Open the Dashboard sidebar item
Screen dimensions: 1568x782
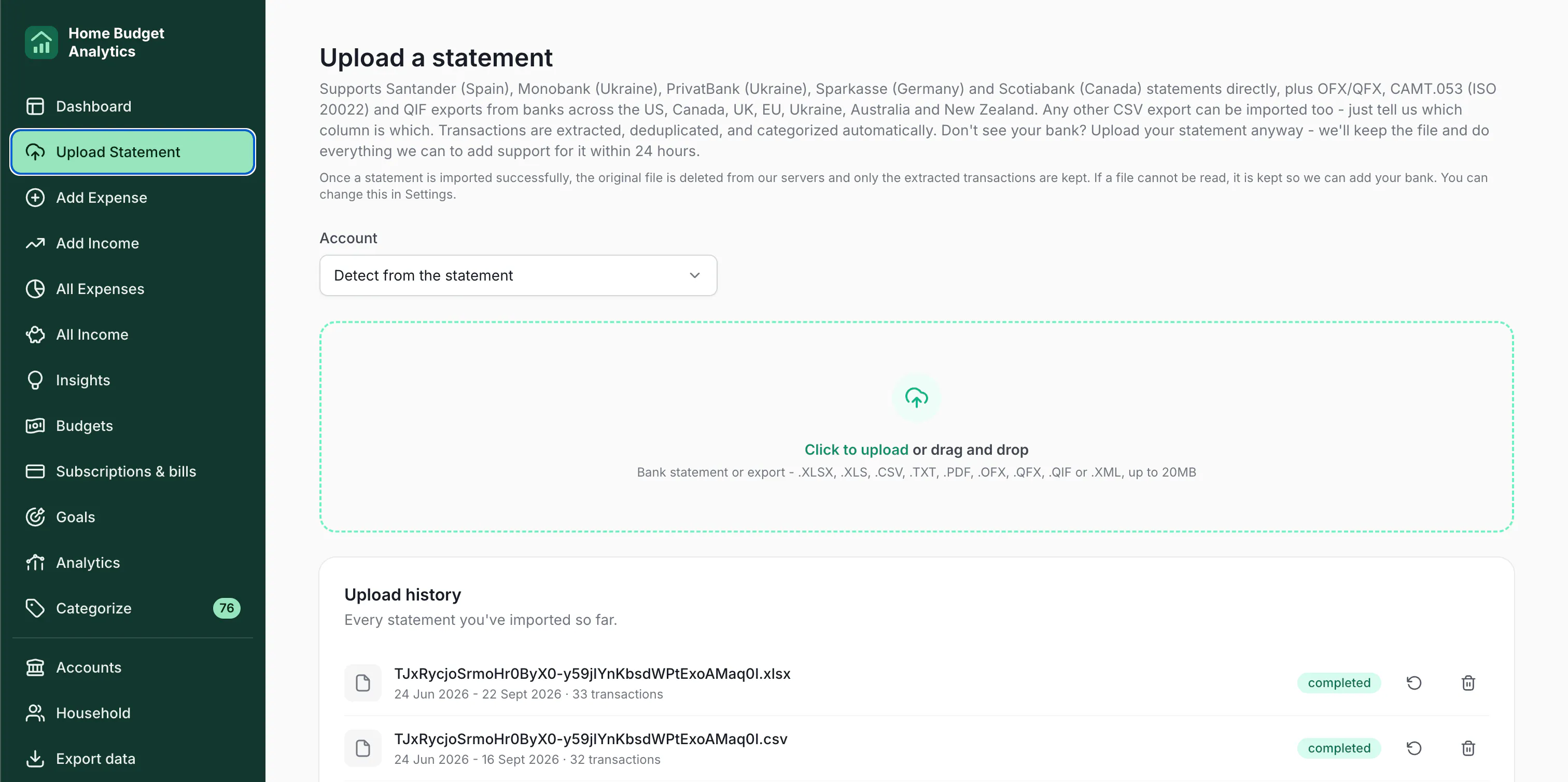coord(132,106)
